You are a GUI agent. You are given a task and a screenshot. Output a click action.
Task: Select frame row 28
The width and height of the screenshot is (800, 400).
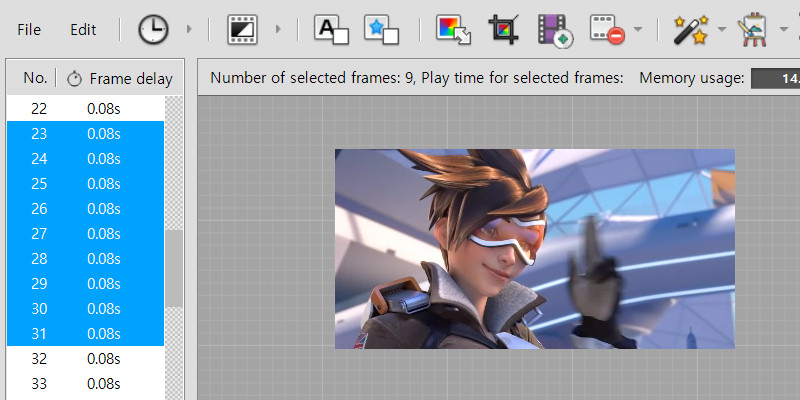(x=86, y=259)
